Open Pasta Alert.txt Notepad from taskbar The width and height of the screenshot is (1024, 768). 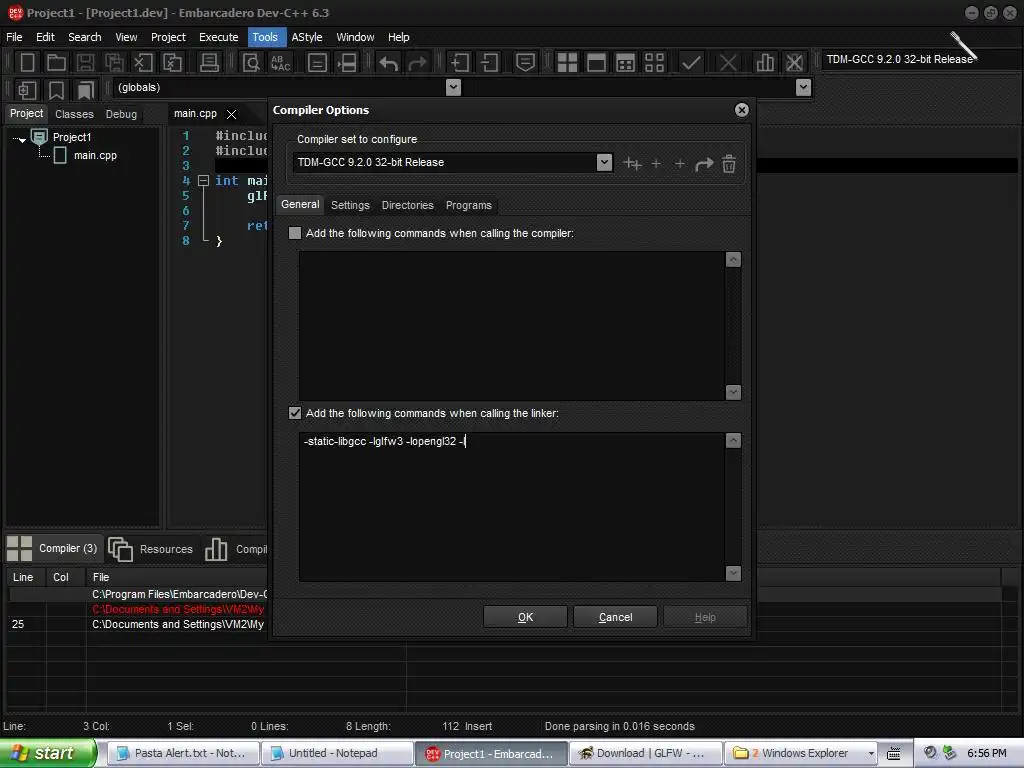pyautogui.click(x=184, y=754)
